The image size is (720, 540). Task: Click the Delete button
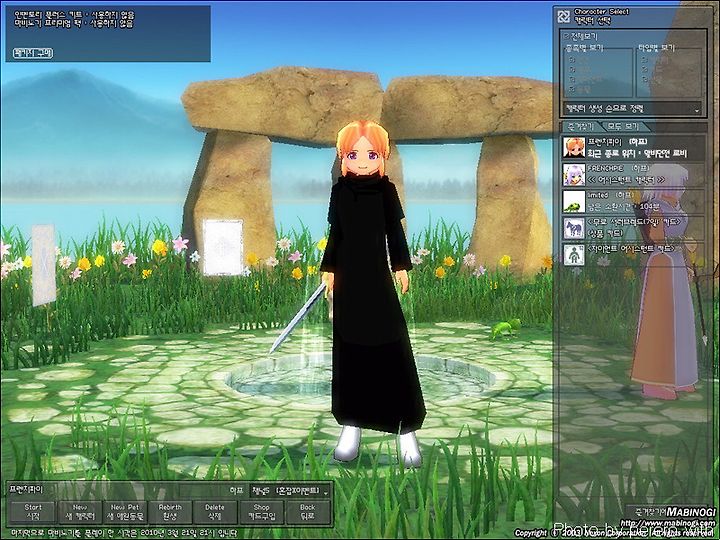[x=215, y=512]
